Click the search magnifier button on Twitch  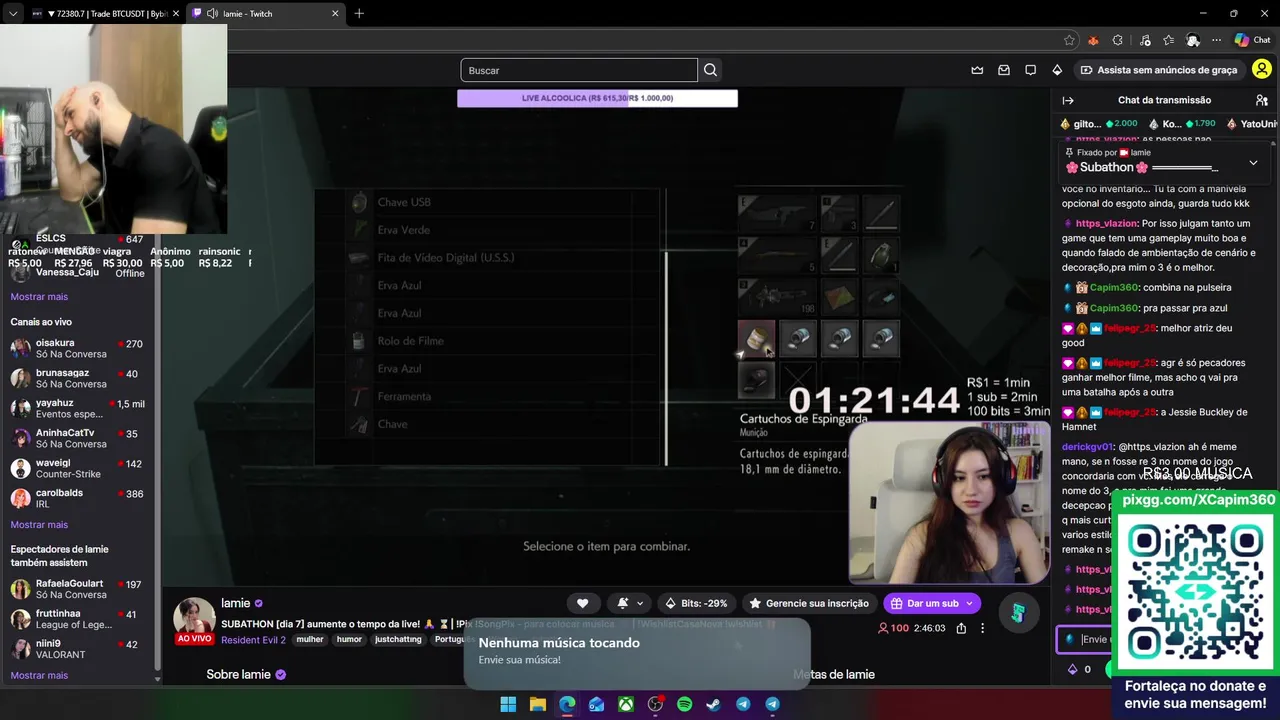pyautogui.click(x=710, y=70)
